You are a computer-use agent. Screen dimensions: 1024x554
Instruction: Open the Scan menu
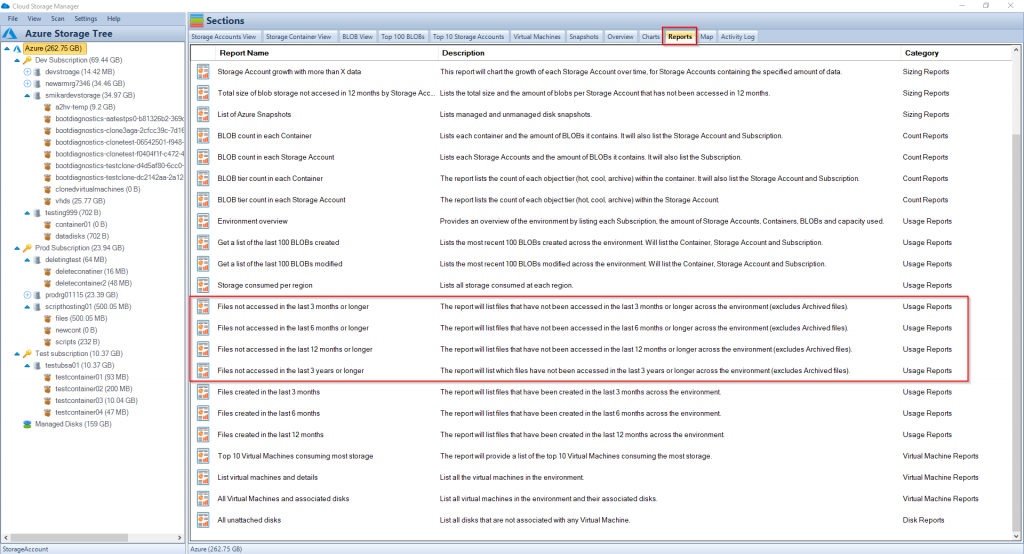[x=58, y=18]
